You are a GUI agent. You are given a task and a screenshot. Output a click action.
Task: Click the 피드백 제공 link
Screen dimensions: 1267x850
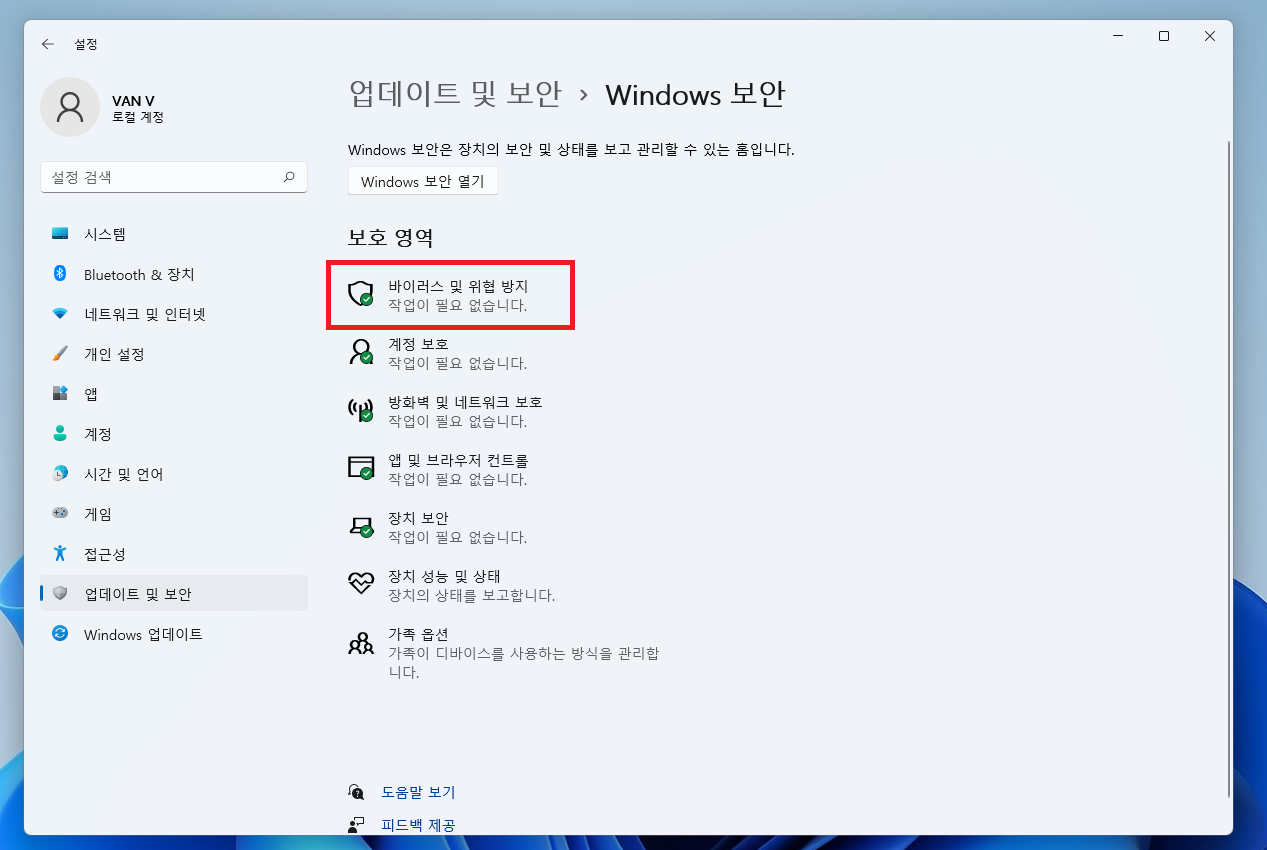(x=418, y=825)
